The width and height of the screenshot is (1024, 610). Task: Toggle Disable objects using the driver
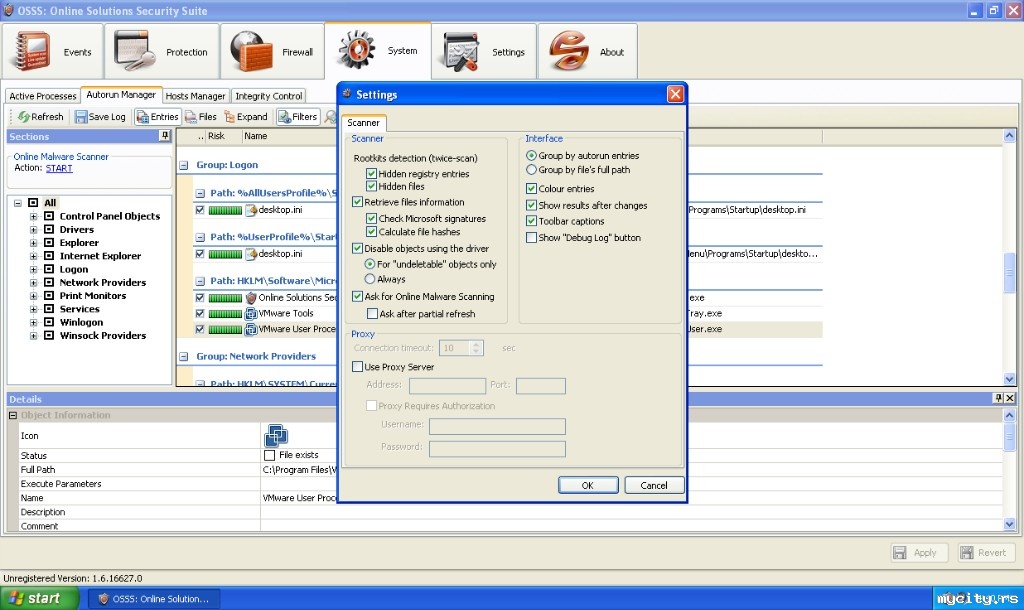click(x=357, y=248)
